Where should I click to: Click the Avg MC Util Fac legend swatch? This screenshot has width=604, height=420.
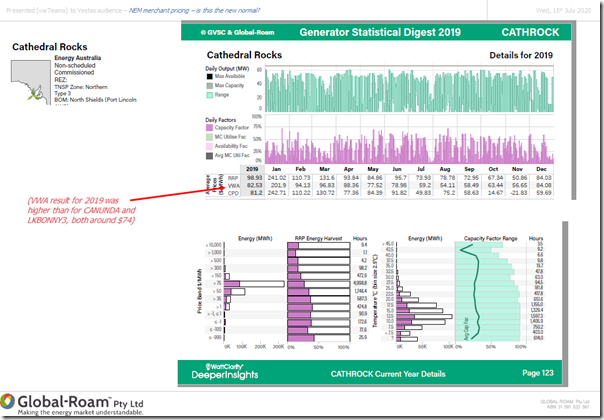pos(209,156)
